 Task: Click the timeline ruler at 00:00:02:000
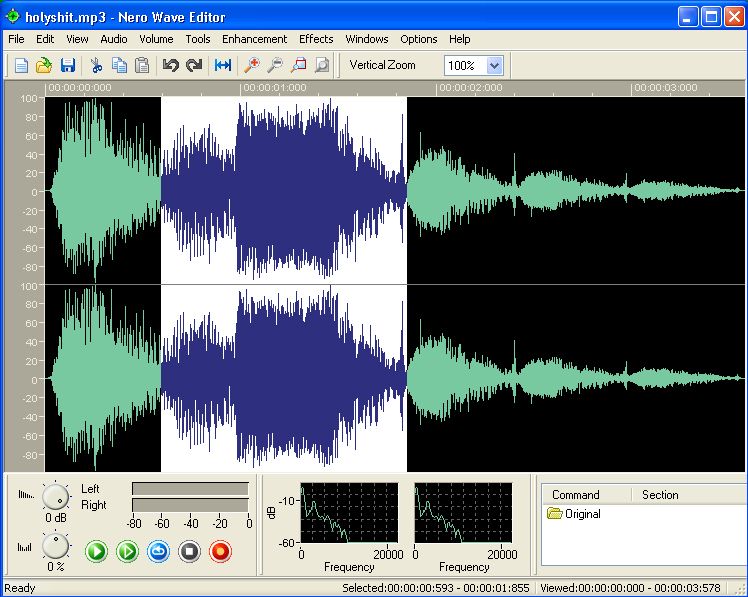[438, 88]
